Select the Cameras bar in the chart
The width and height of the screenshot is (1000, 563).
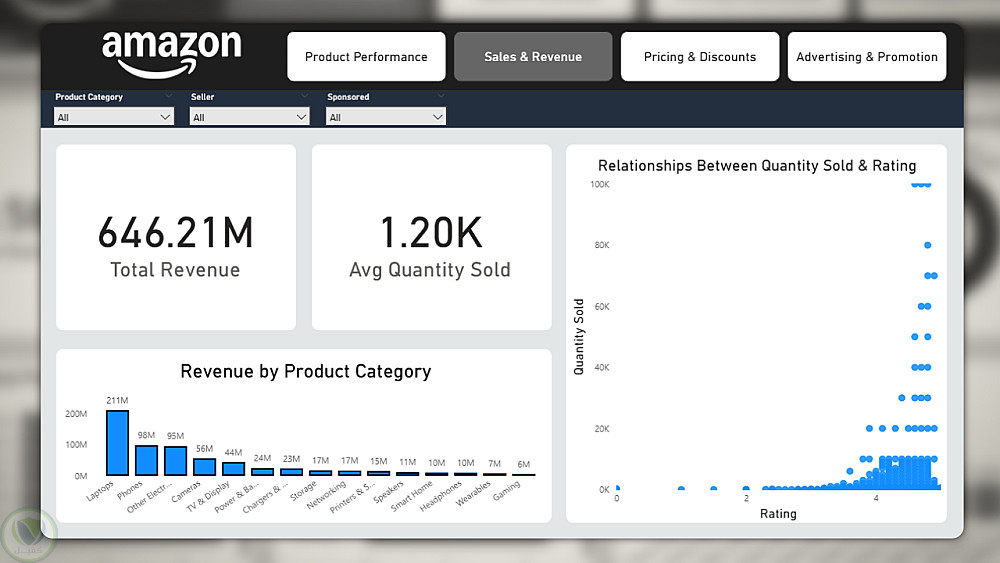(x=205, y=467)
